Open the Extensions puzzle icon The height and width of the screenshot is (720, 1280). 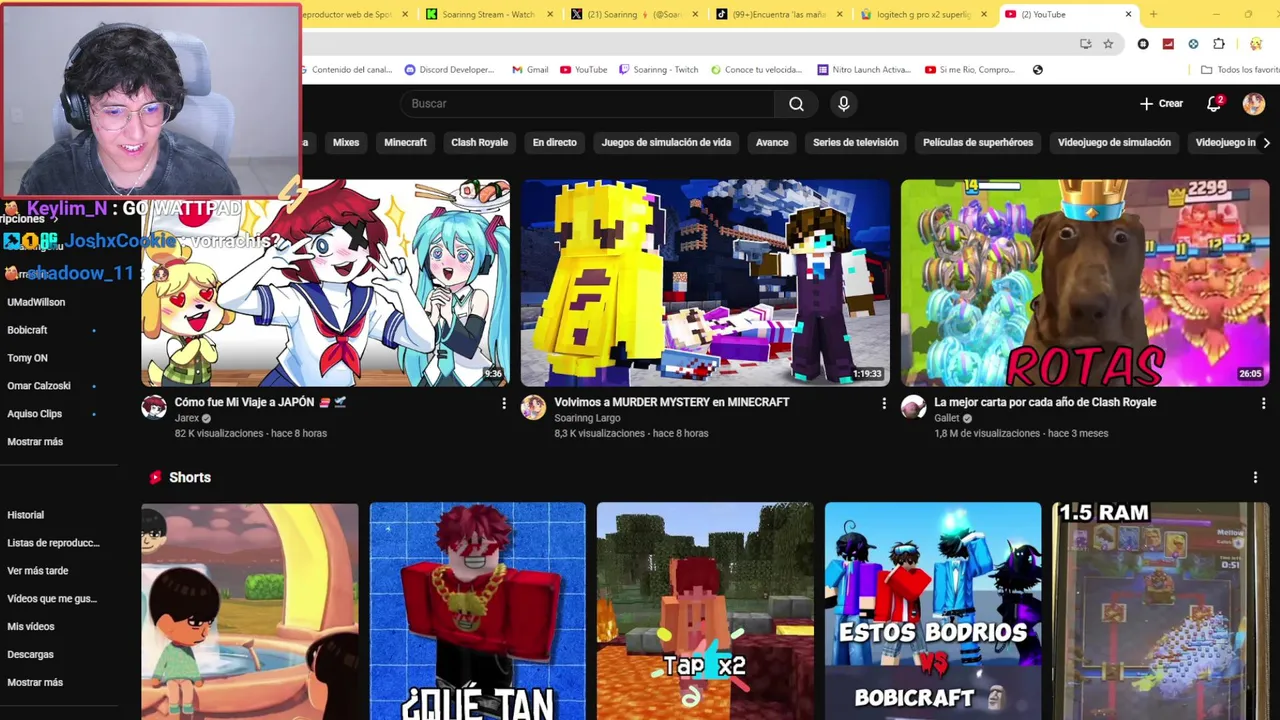[1219, 44]
